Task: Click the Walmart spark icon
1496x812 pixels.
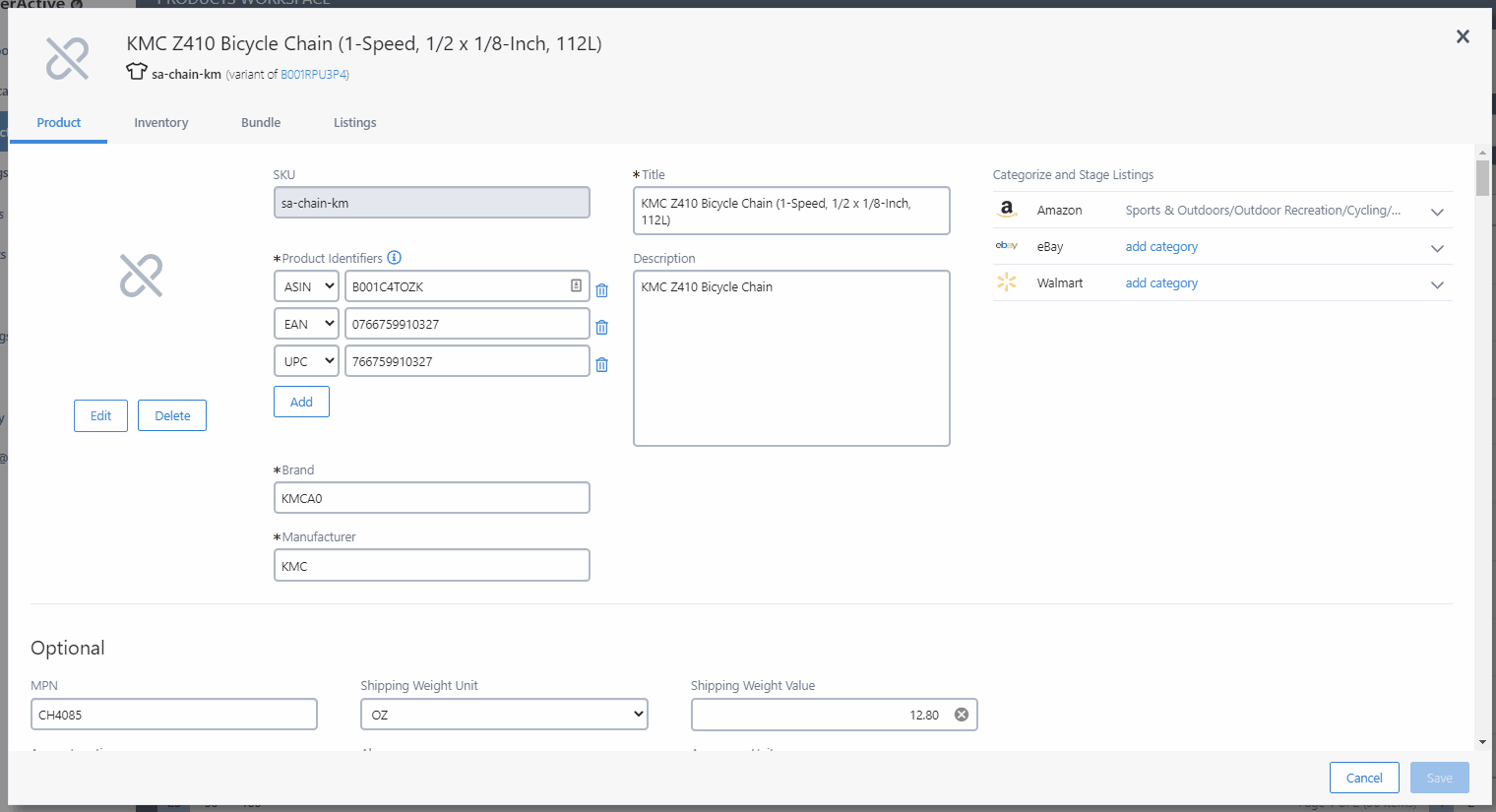Action: coord(1006,282)
